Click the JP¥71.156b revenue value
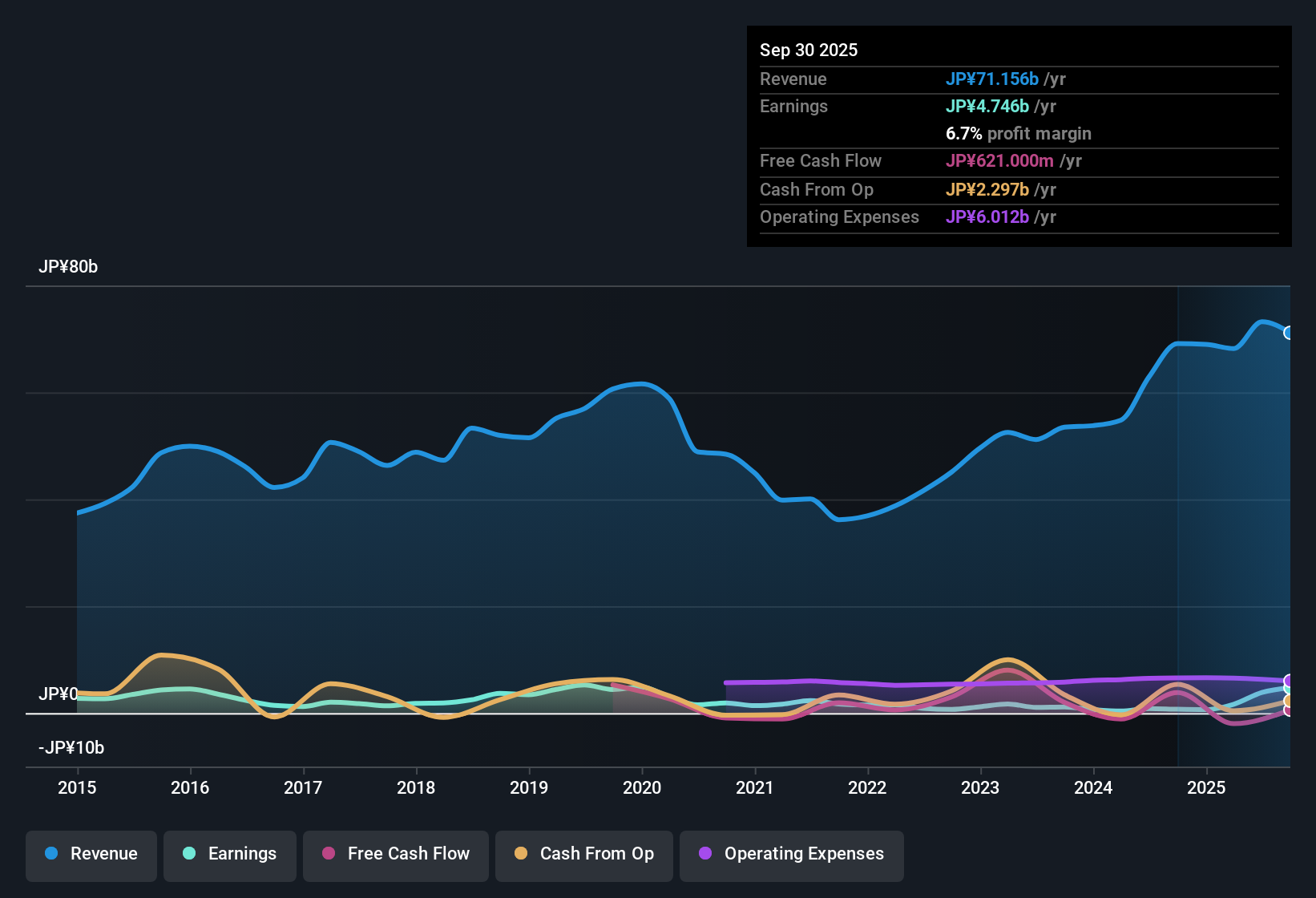 point(993,79)
